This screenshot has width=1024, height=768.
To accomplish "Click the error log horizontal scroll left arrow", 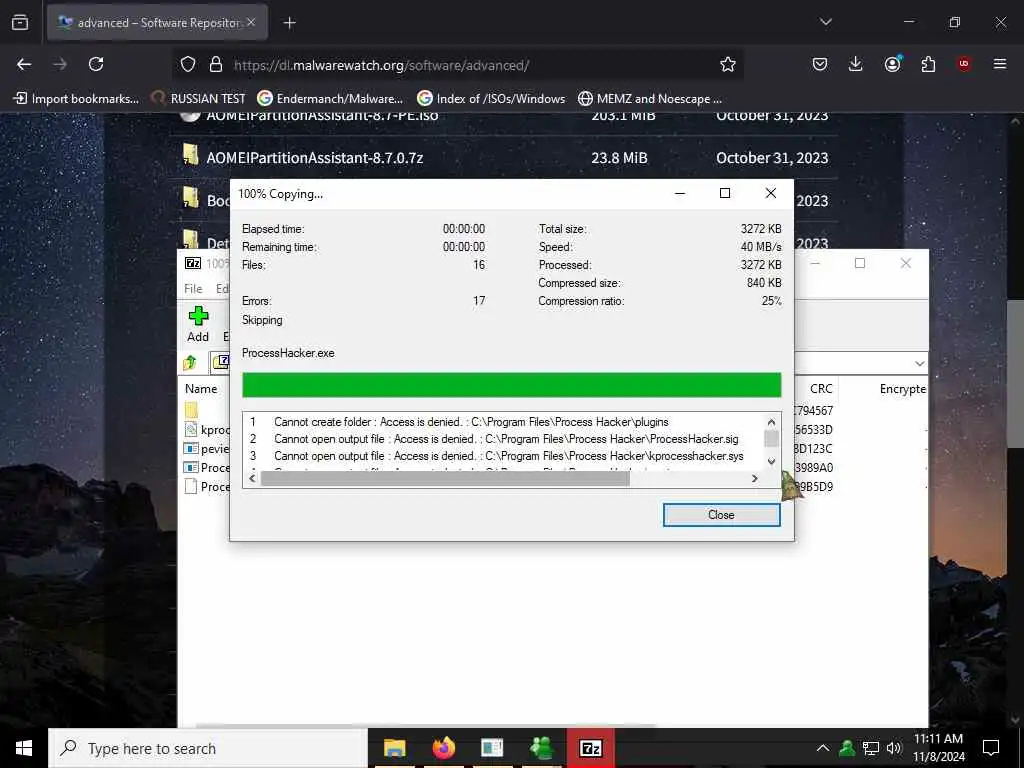I will 253,479.
